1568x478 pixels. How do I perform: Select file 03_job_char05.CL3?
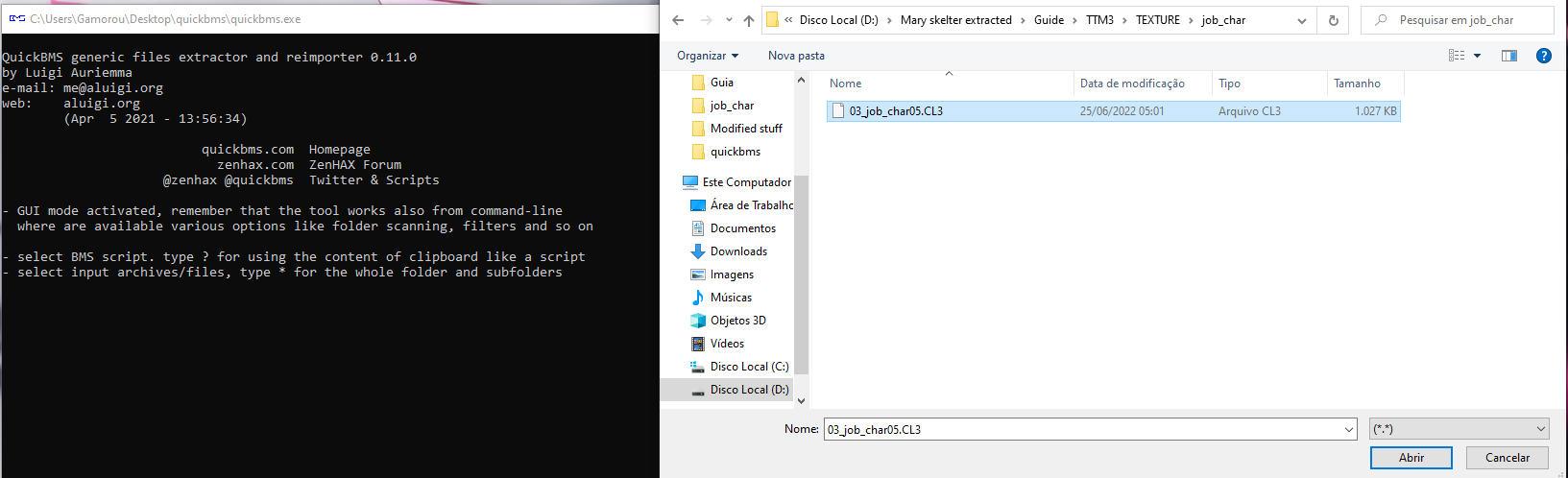(x=1113, y=111)
